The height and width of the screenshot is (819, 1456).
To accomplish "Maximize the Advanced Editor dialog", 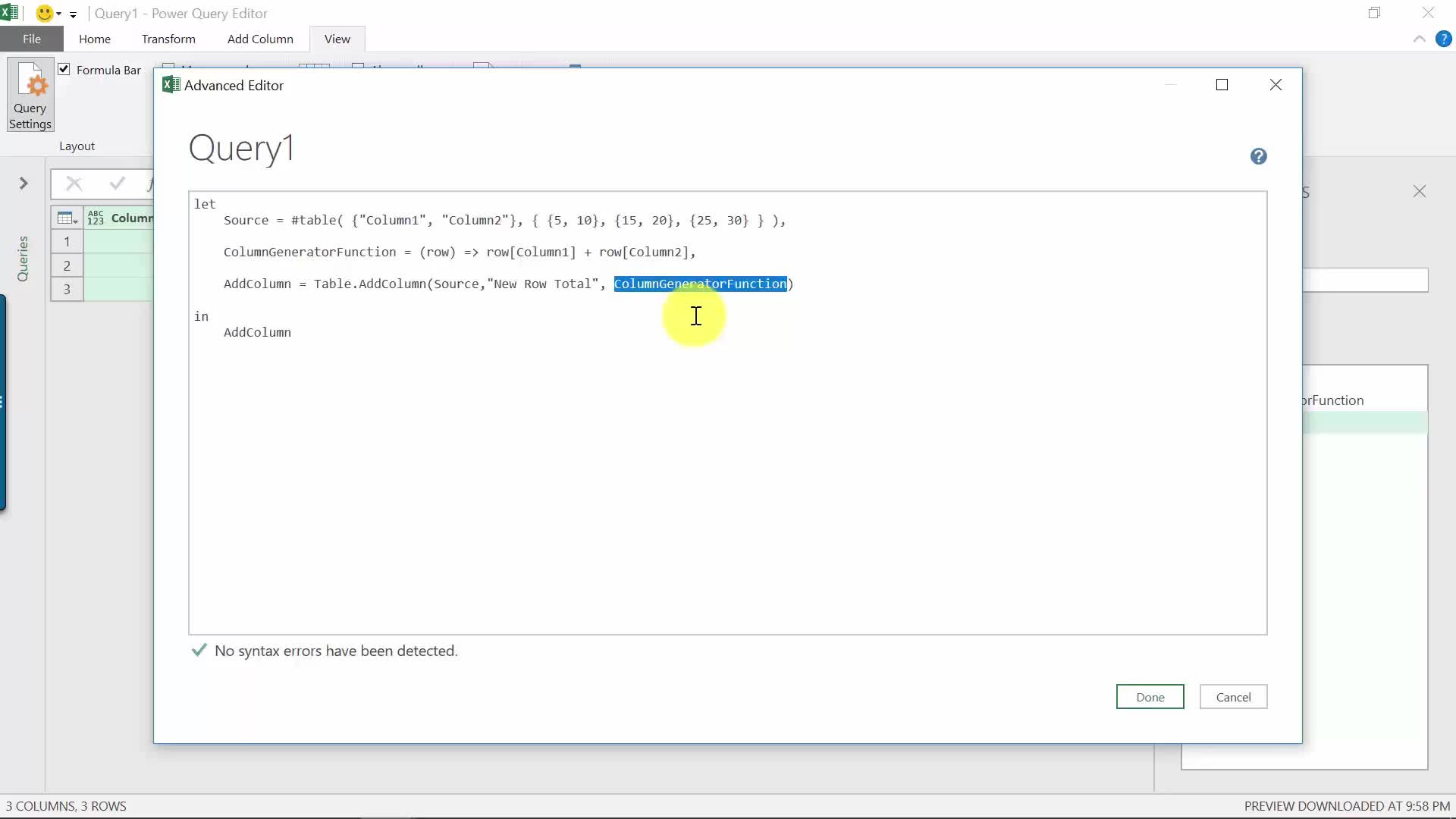I will [1222, 85].
